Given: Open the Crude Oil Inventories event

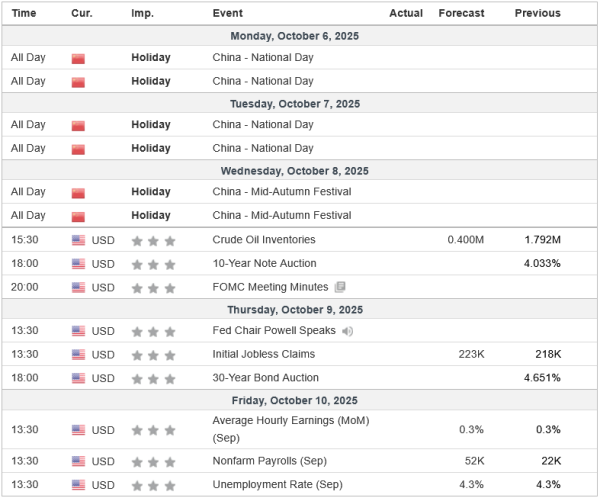Looking at the screenshot, I should (264, 240).
